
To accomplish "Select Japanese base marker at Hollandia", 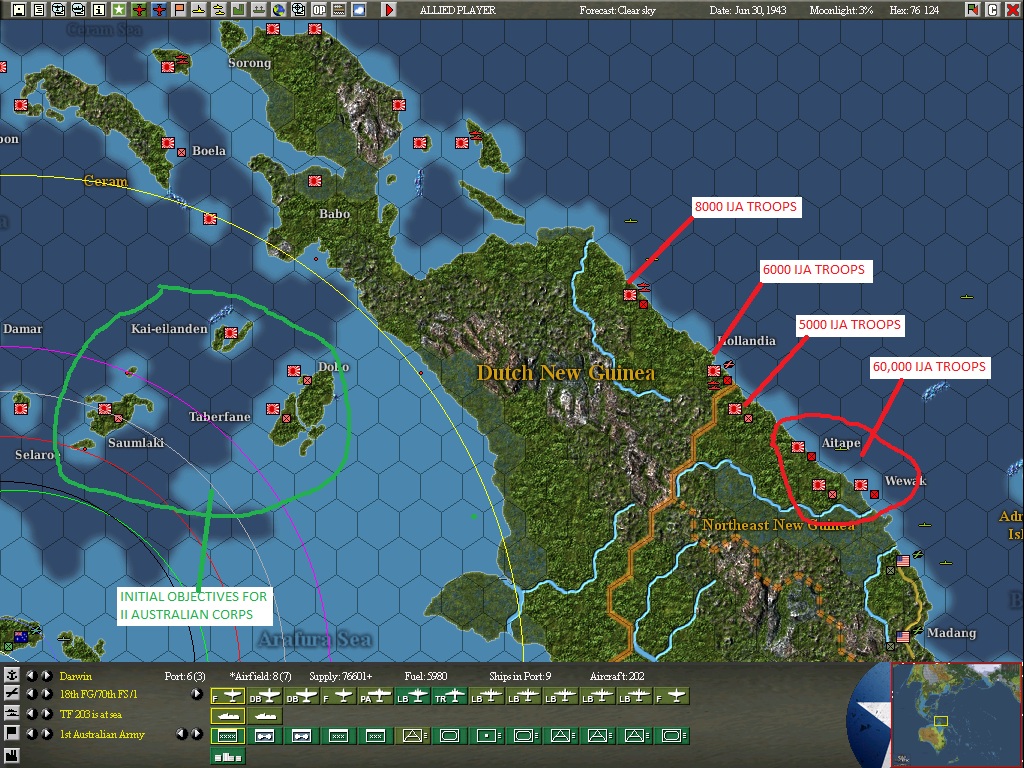I will 714,371.
